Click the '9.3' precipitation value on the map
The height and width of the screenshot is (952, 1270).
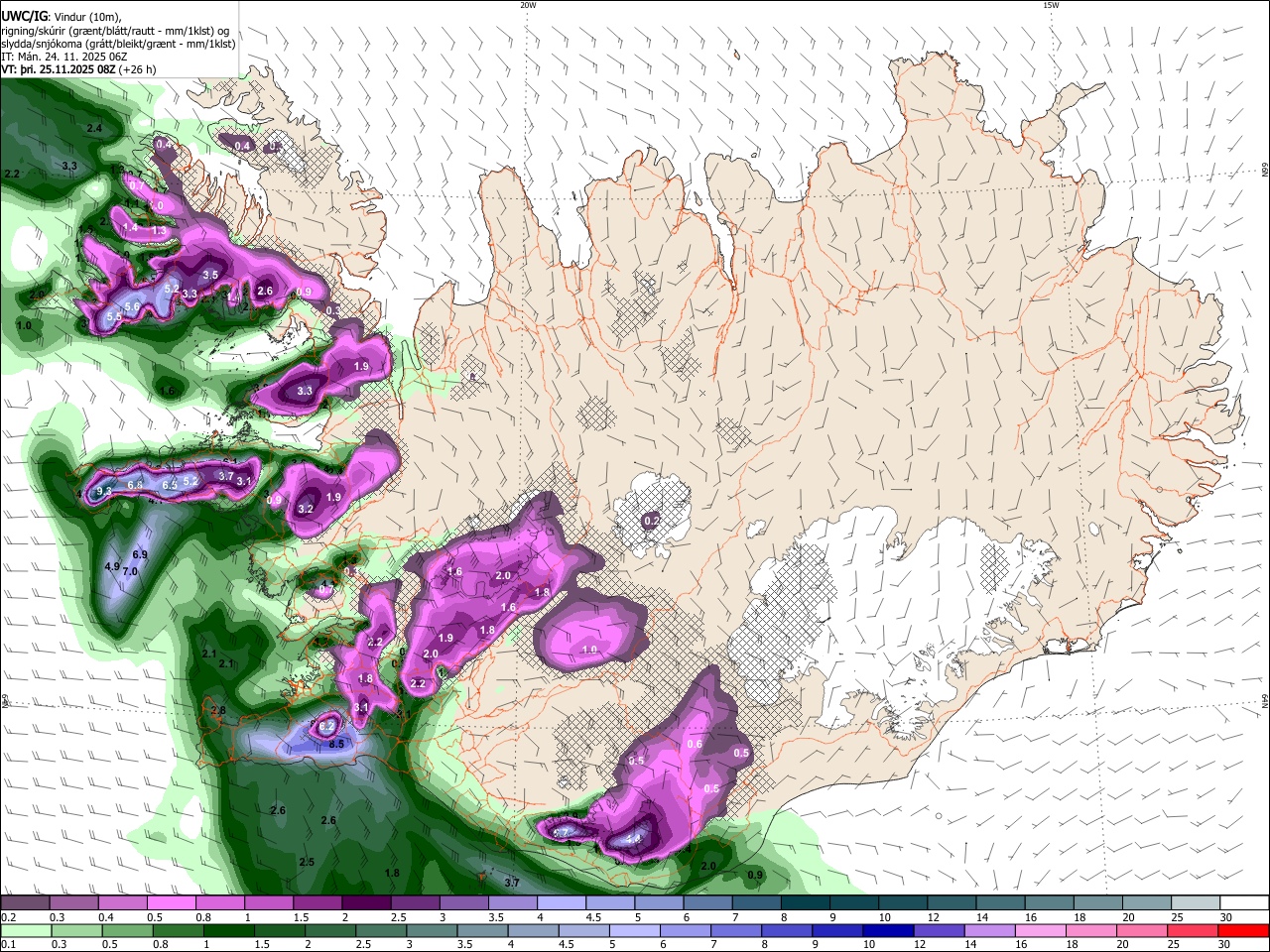coord(103,491)
